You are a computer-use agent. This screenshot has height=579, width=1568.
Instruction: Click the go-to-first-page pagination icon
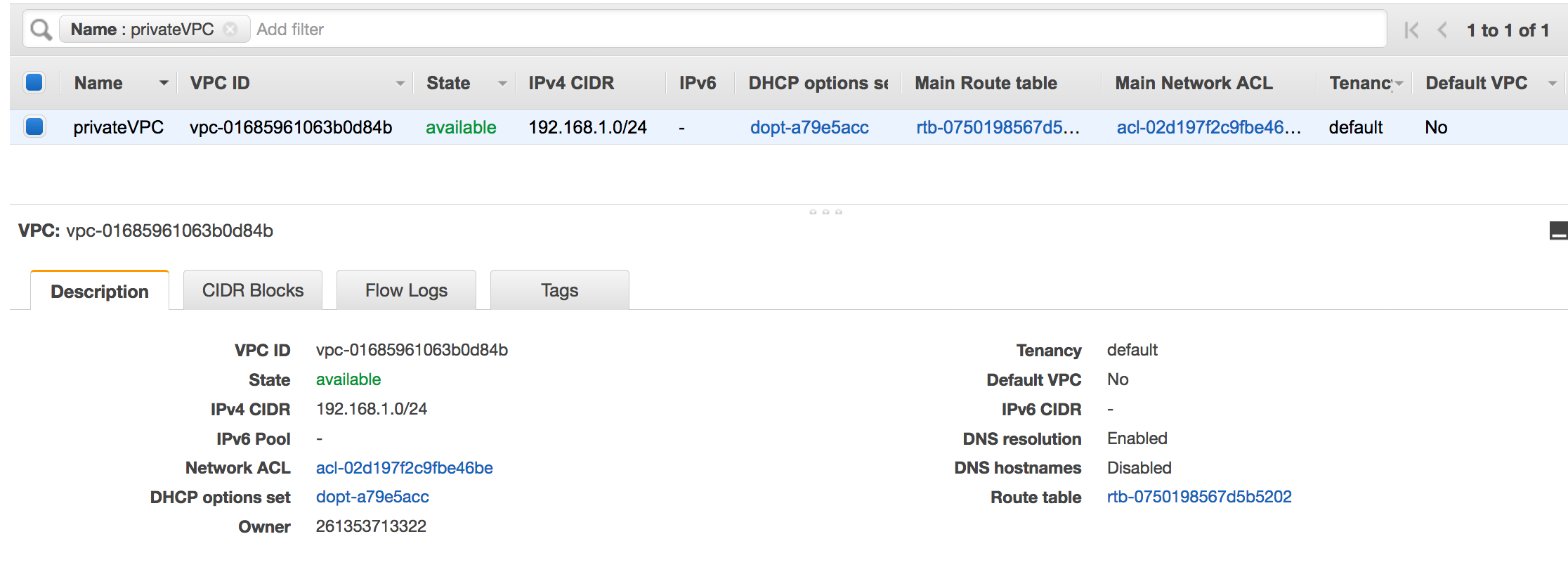click(1411, 30)
